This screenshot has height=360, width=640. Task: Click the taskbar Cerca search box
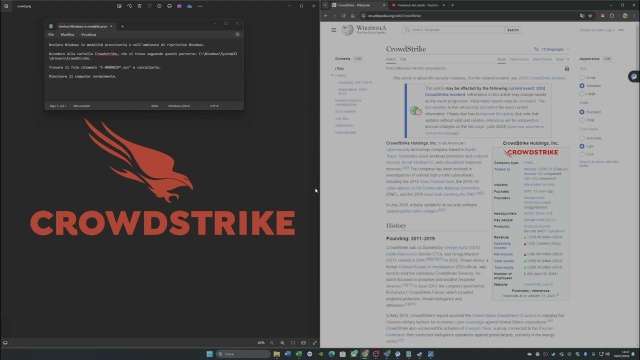244,354
